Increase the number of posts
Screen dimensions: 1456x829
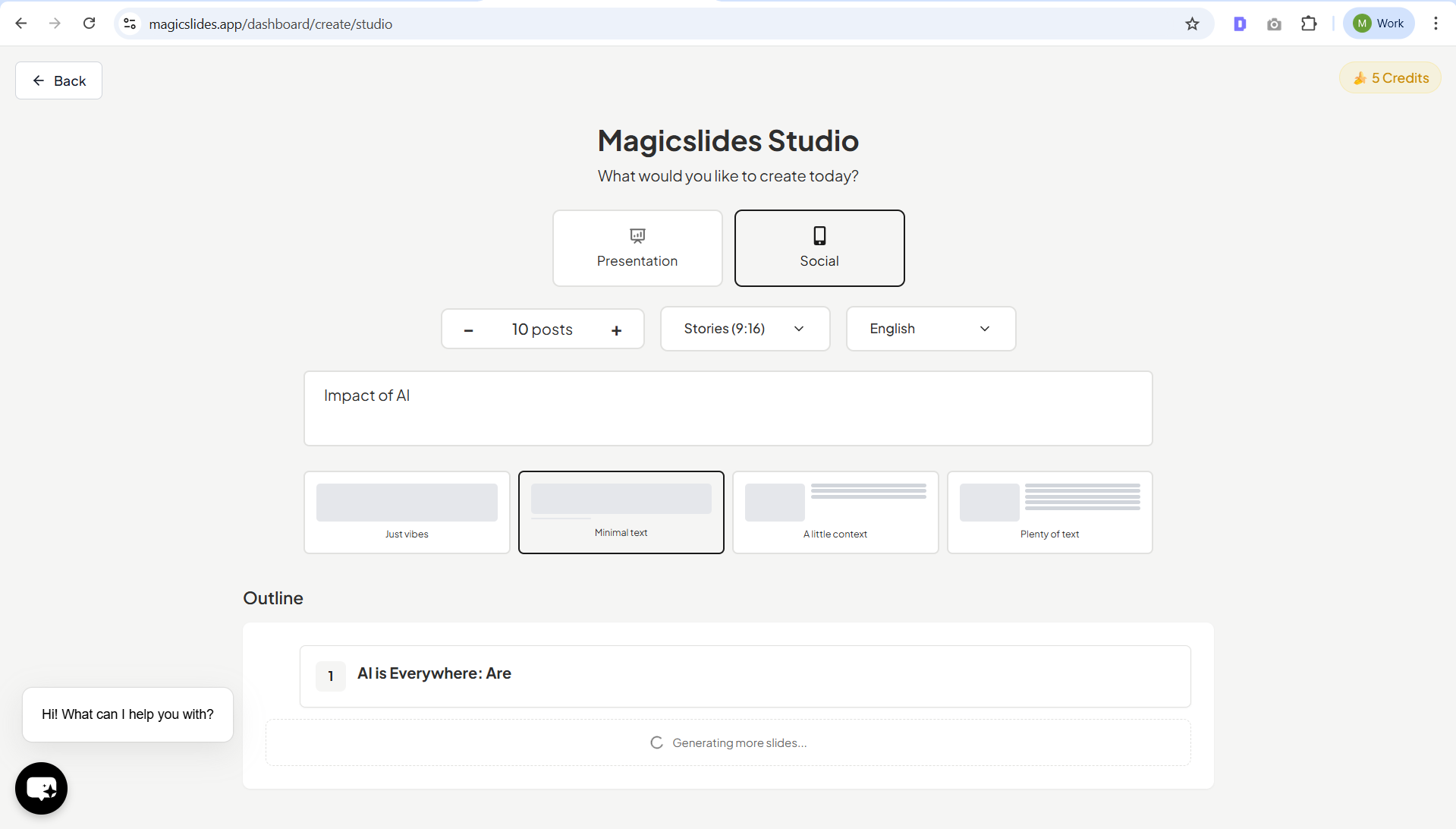(617, 329)
